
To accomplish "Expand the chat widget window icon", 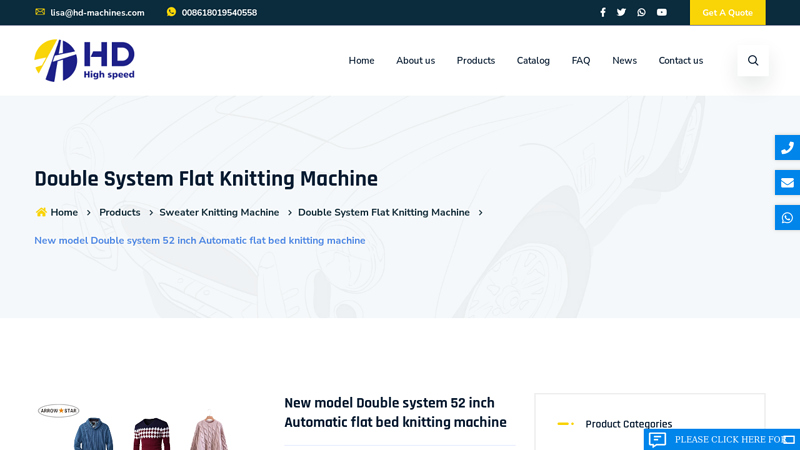I will click(x=789, y=439).
